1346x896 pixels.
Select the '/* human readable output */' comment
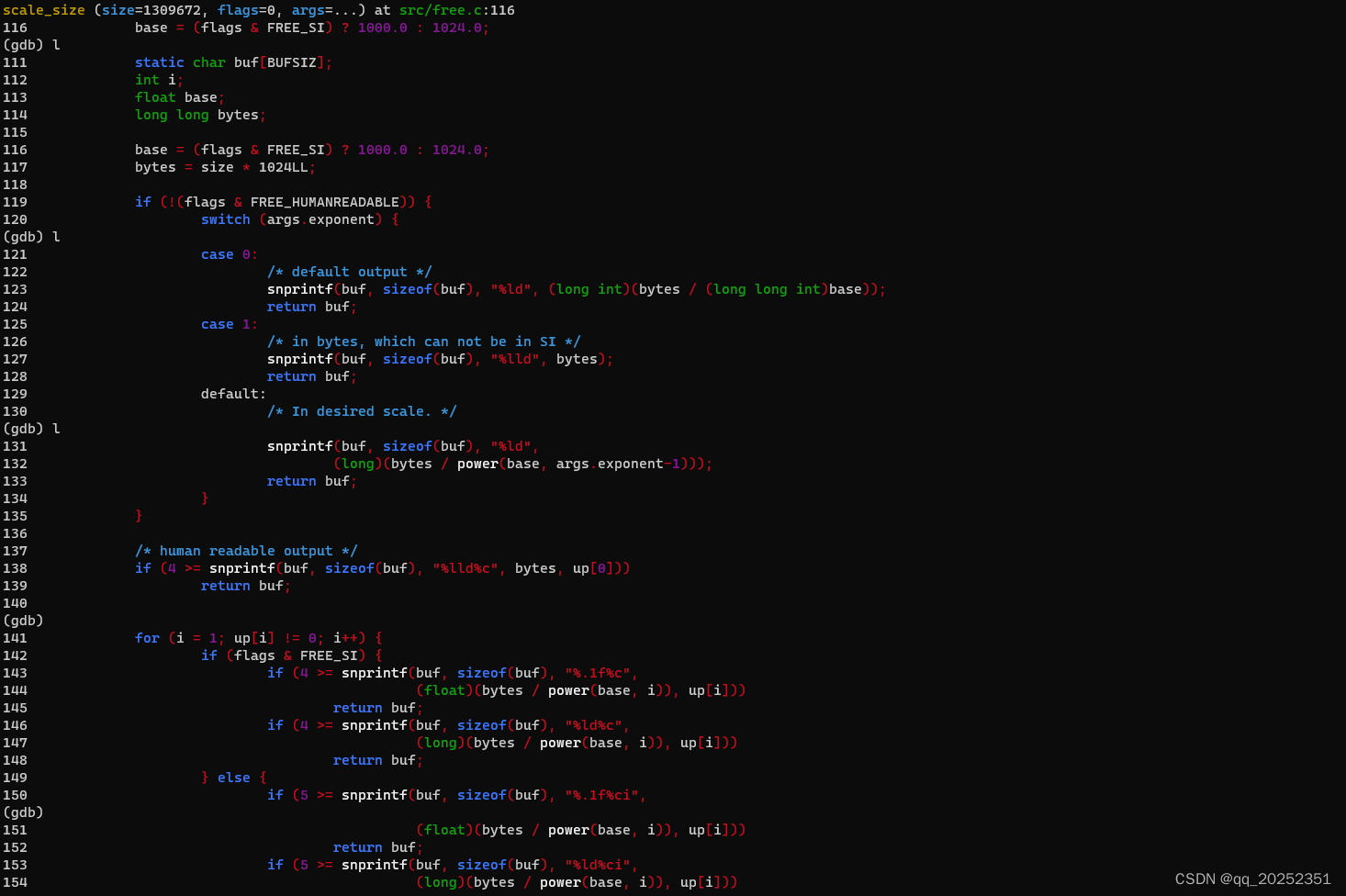click(x=246, y=551)
